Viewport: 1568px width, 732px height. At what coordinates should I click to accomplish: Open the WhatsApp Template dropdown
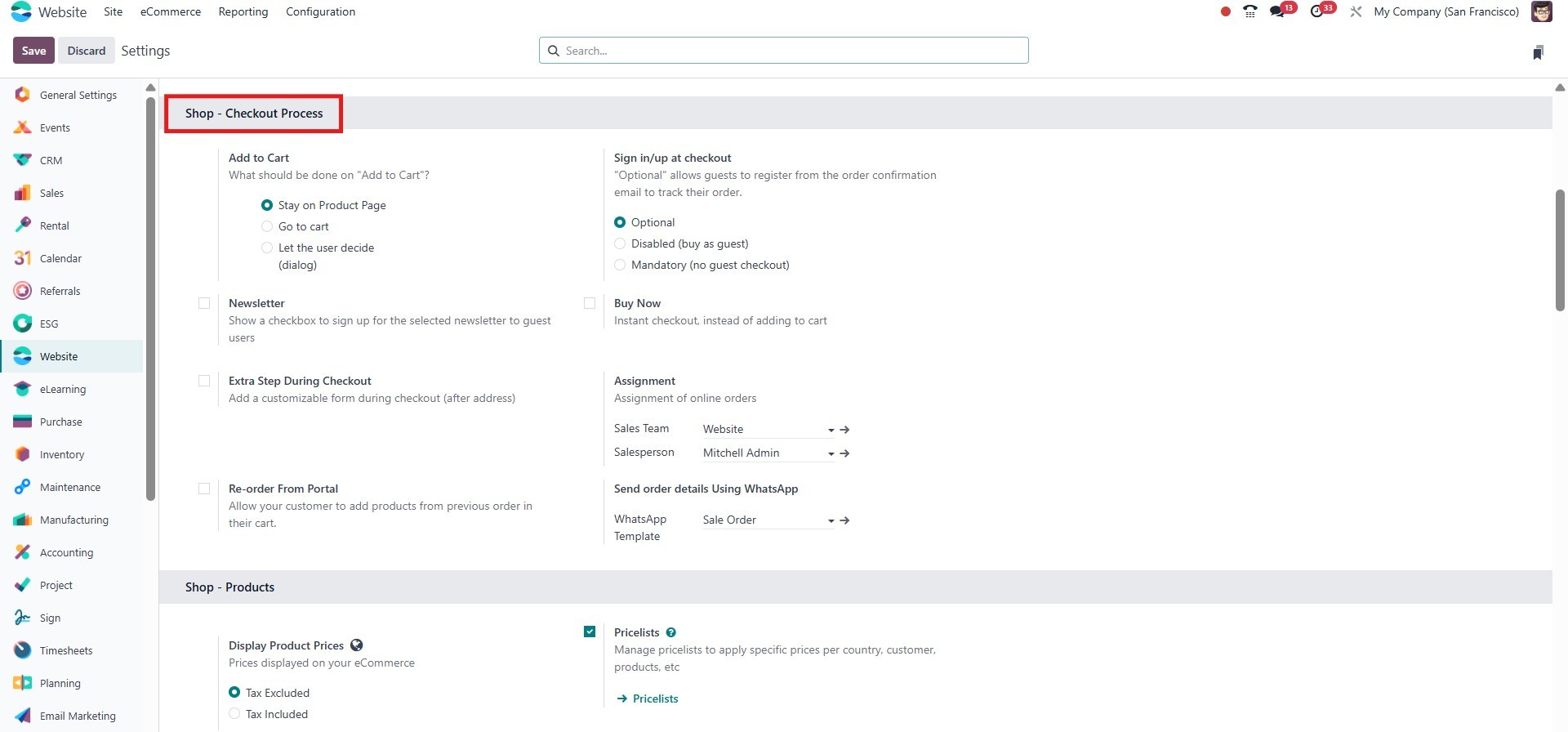click(x=831, y=520)
